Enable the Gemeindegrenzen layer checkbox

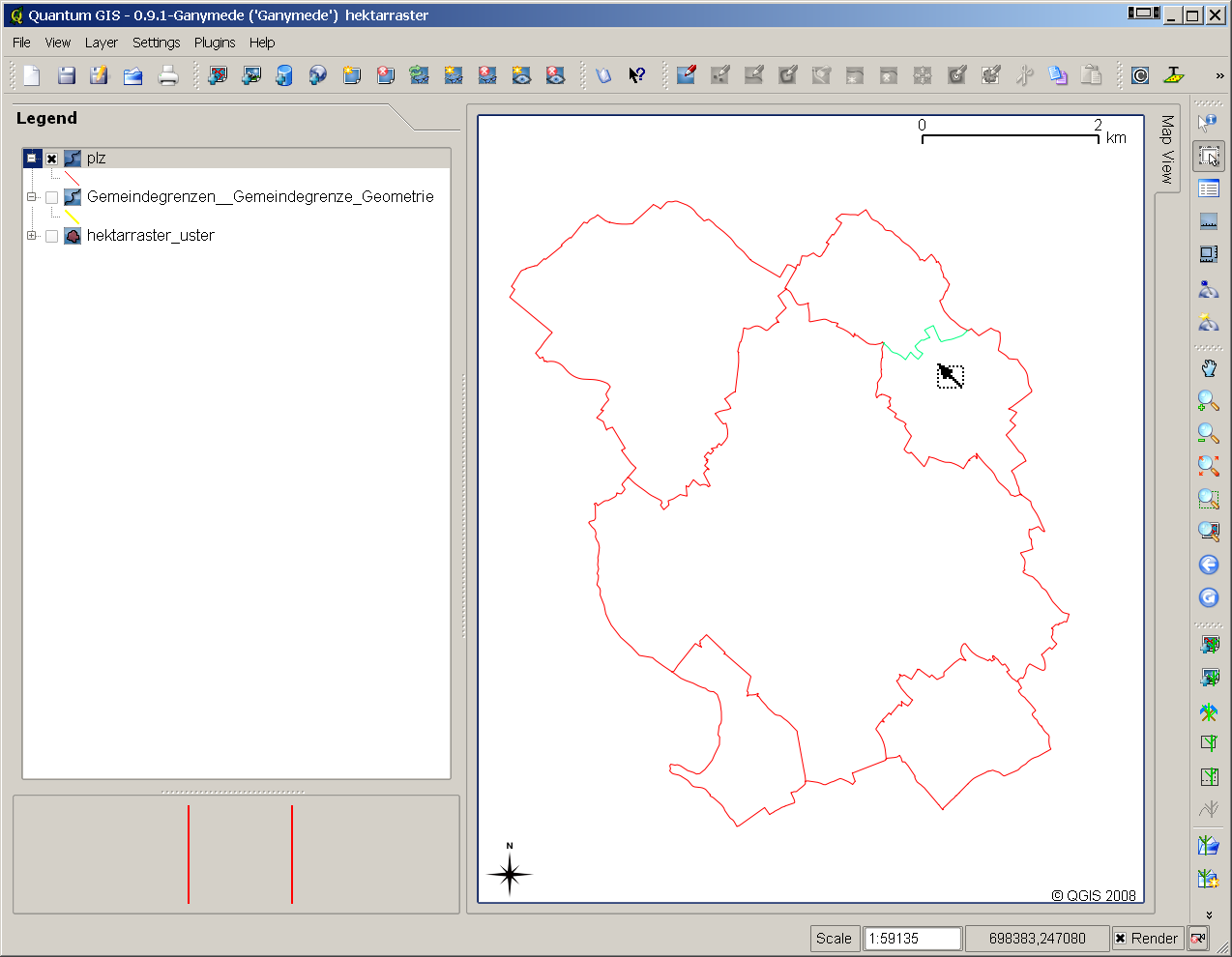[x=52, y=197]
